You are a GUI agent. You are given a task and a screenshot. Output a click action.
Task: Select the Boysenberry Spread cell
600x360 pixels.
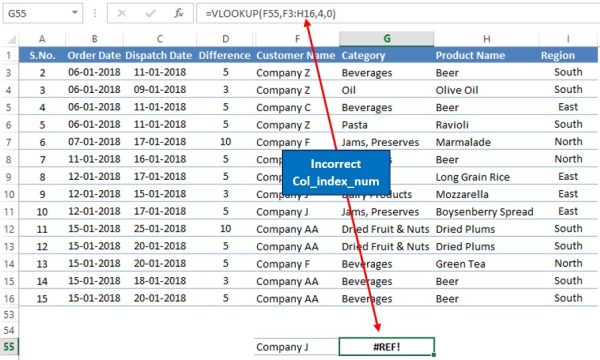486,212
